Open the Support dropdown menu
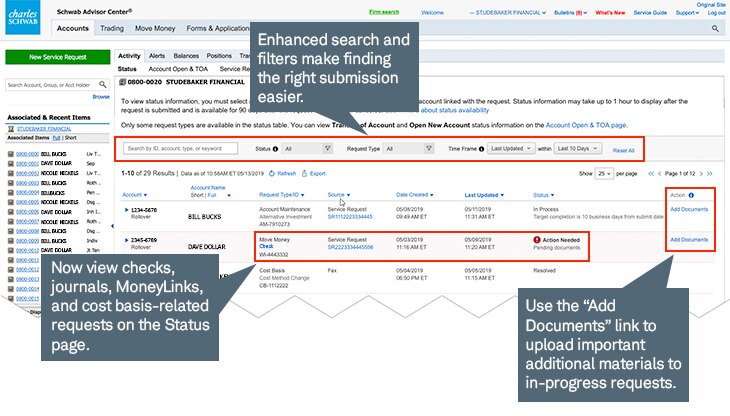730x416 pixels. [687, 13]
